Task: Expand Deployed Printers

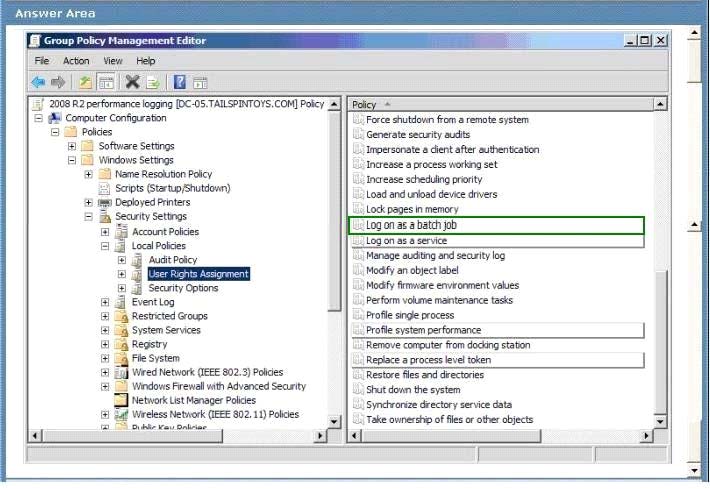Action: (89, 202)
